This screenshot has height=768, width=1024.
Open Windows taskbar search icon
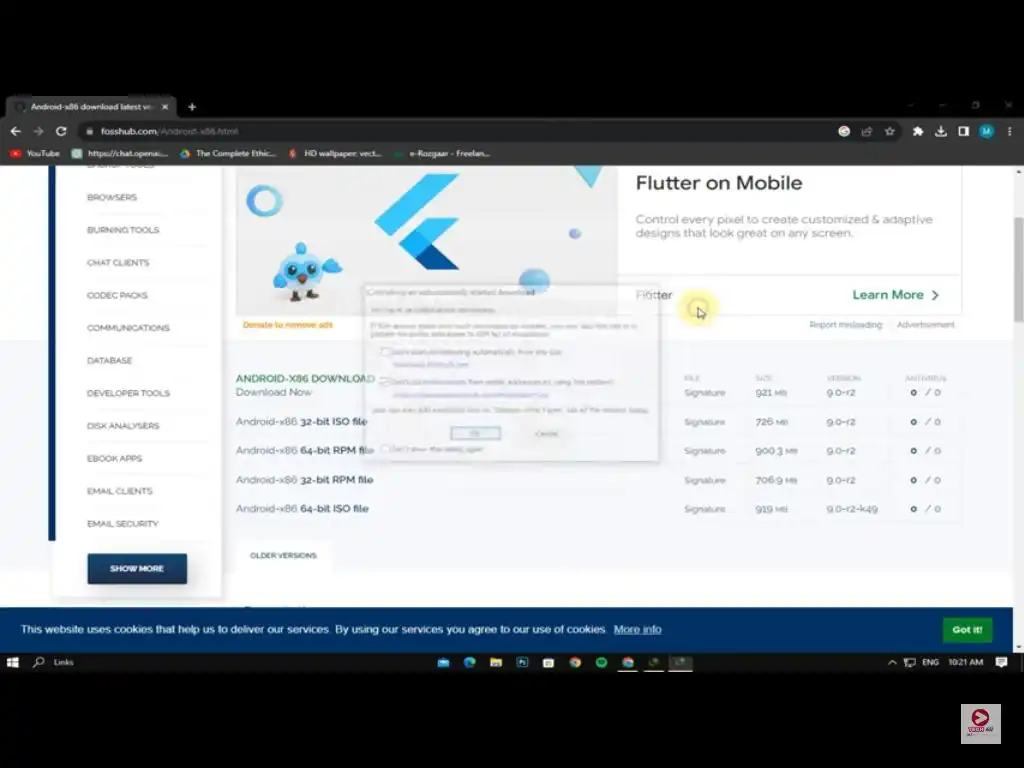[39, 662]
